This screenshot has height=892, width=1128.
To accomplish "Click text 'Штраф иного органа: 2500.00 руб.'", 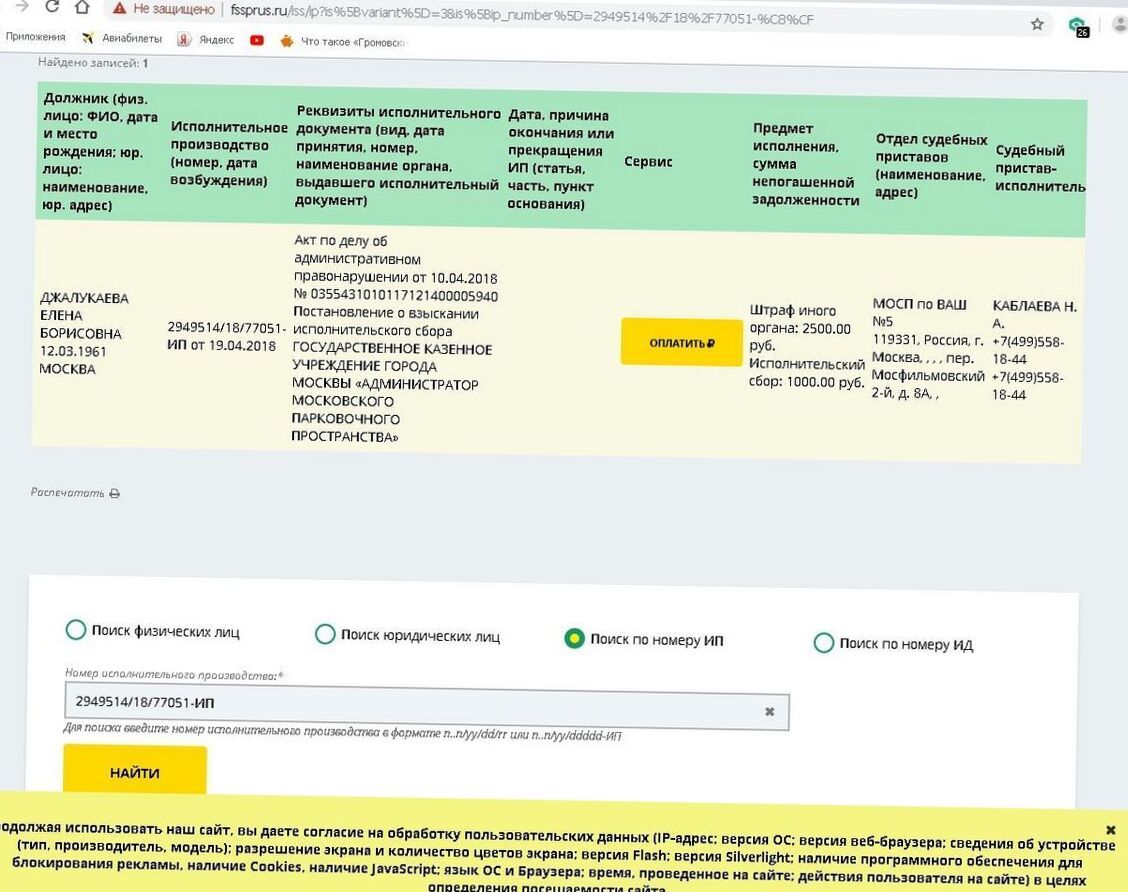I will coord(800,327).
